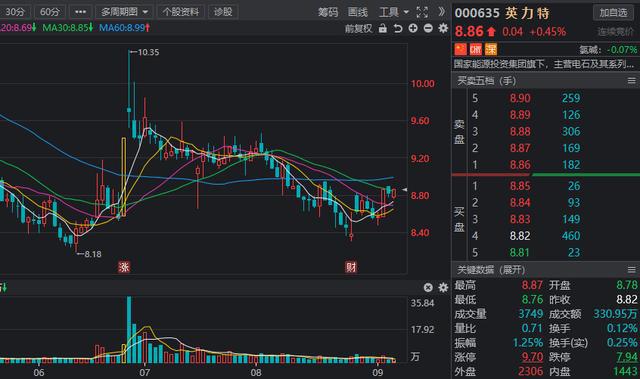Click the stock title 000635 英力特
640x379 pixels.
pos(502,13)
